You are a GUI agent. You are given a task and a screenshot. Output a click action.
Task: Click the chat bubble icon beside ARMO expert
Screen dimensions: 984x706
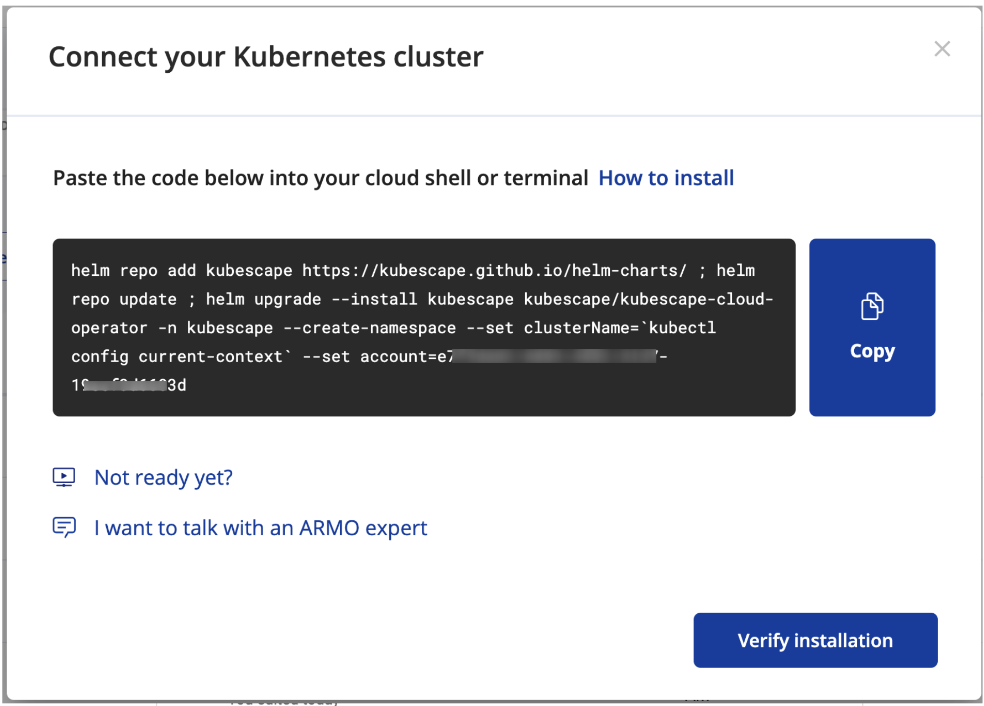point(64,528)
